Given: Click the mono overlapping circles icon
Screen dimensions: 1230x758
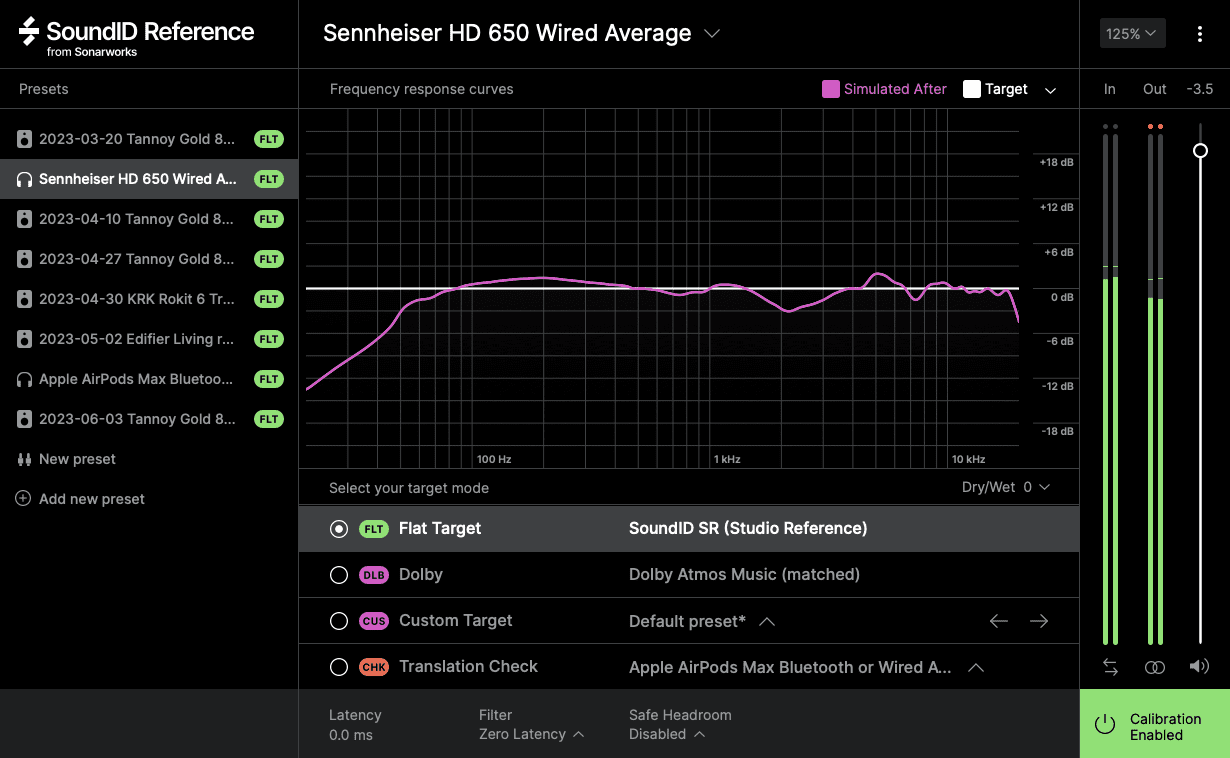Looking at the screenshot, I should 1155,667.
